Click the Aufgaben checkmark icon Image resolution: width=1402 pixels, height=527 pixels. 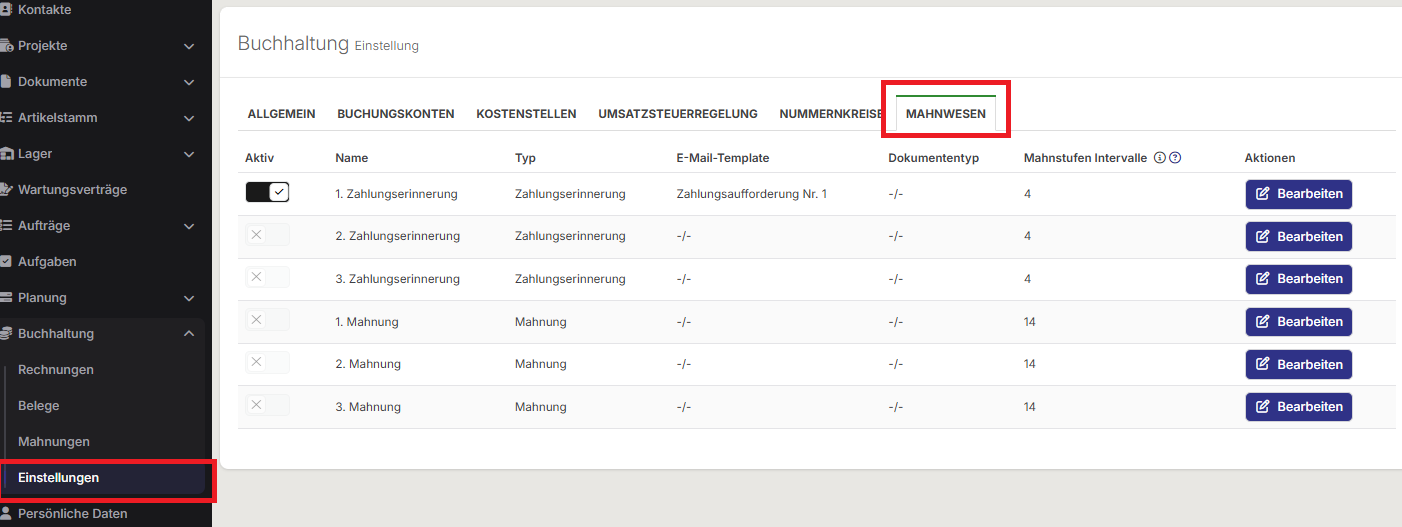click(6, 262)
